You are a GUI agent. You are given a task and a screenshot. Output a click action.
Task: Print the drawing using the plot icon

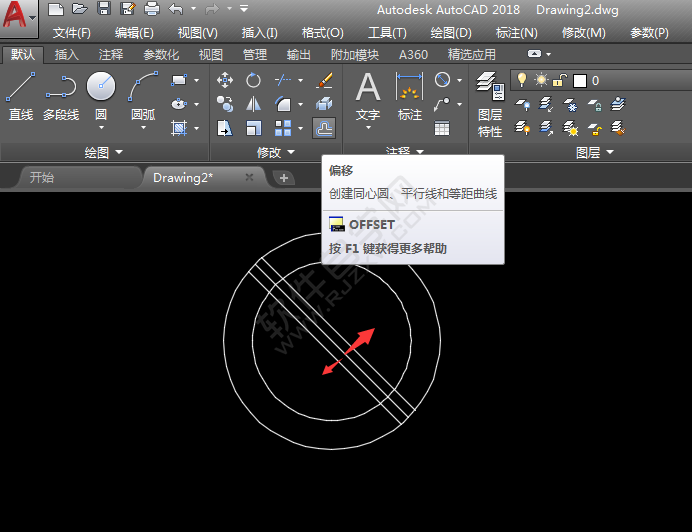pyautogui.click(x=152, y=9)
